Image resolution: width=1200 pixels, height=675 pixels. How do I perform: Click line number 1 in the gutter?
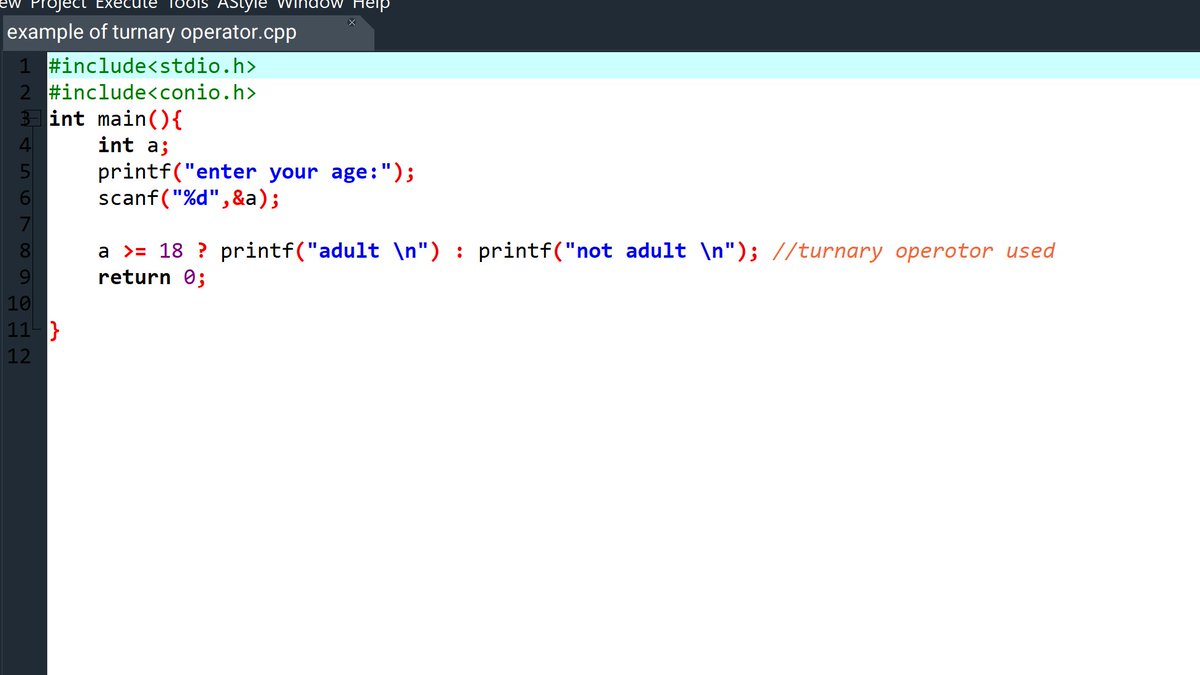23,66
